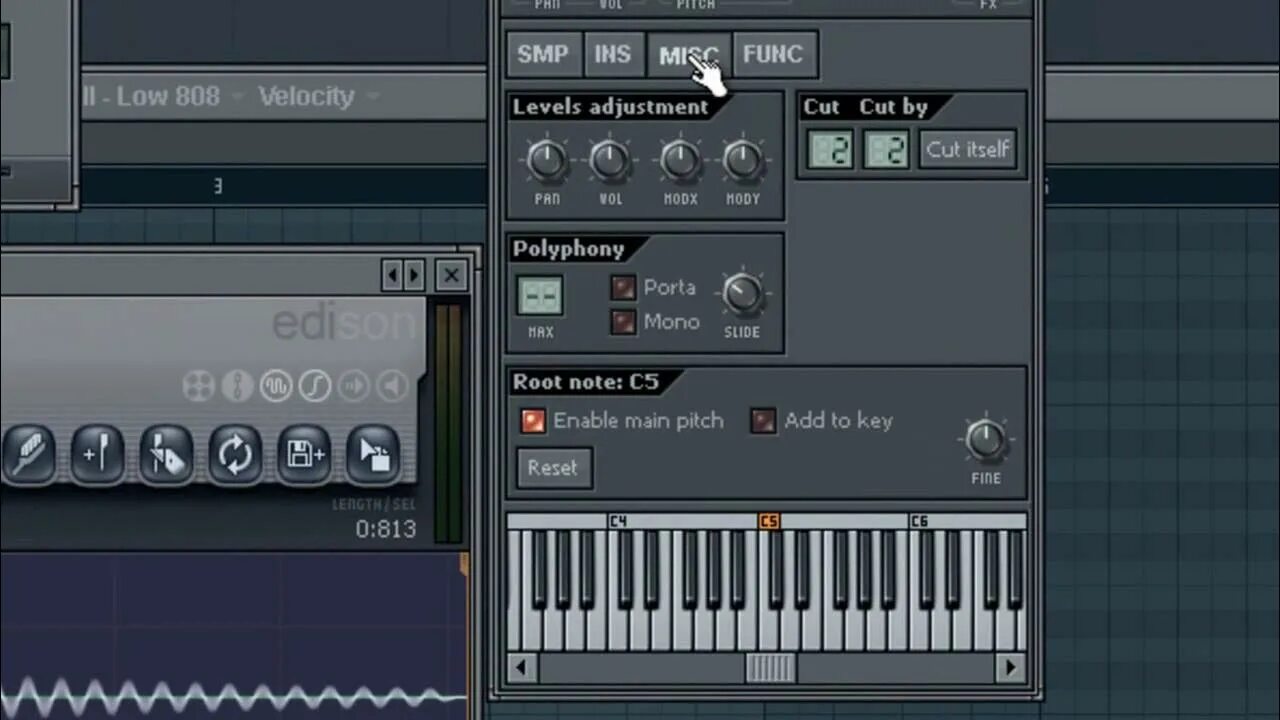
Task: Click the highlighted C5 root note marker
Action: pyautogui.click(x=769, y=522)
